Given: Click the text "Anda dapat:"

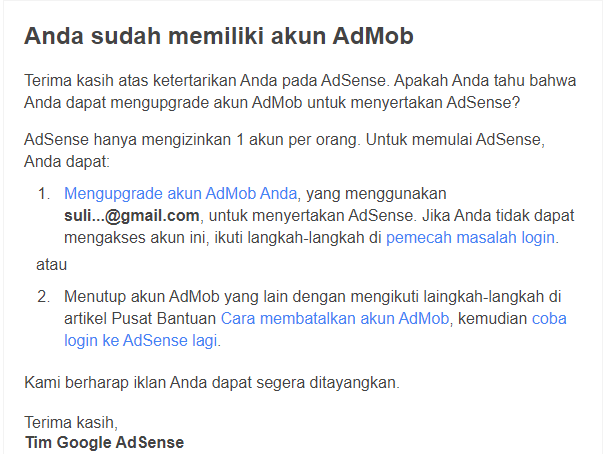Looking at the screenshot, I should [67, 161].
